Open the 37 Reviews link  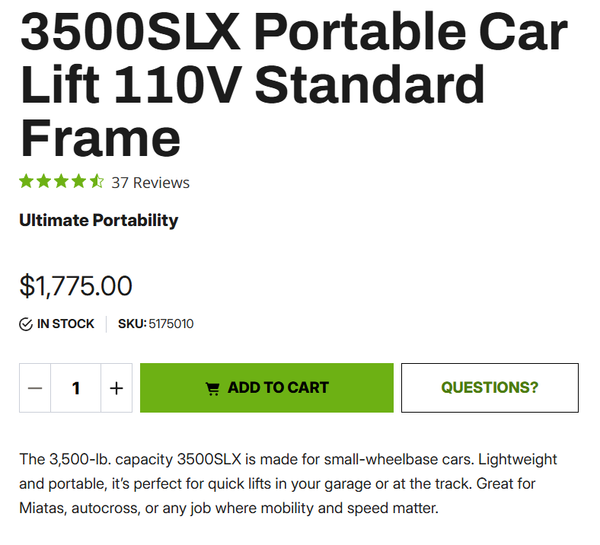(x=150, y=183)
